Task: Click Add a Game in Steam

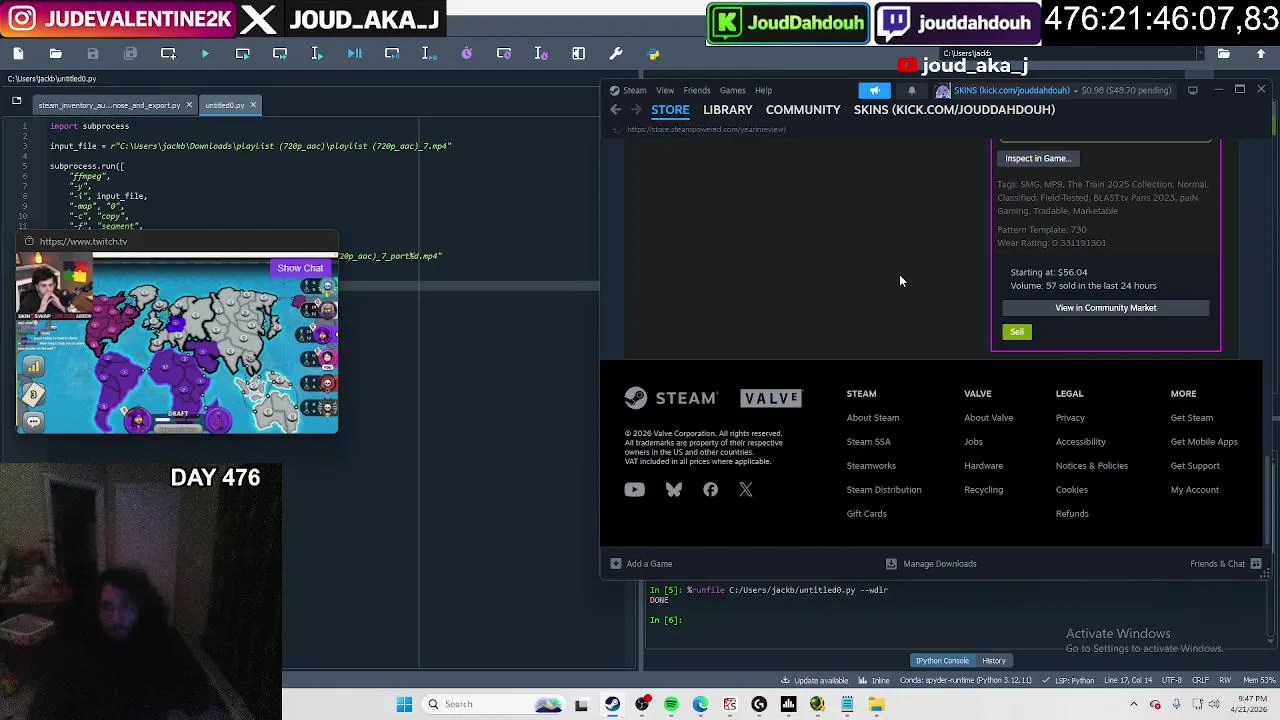Action: (641, 564)
